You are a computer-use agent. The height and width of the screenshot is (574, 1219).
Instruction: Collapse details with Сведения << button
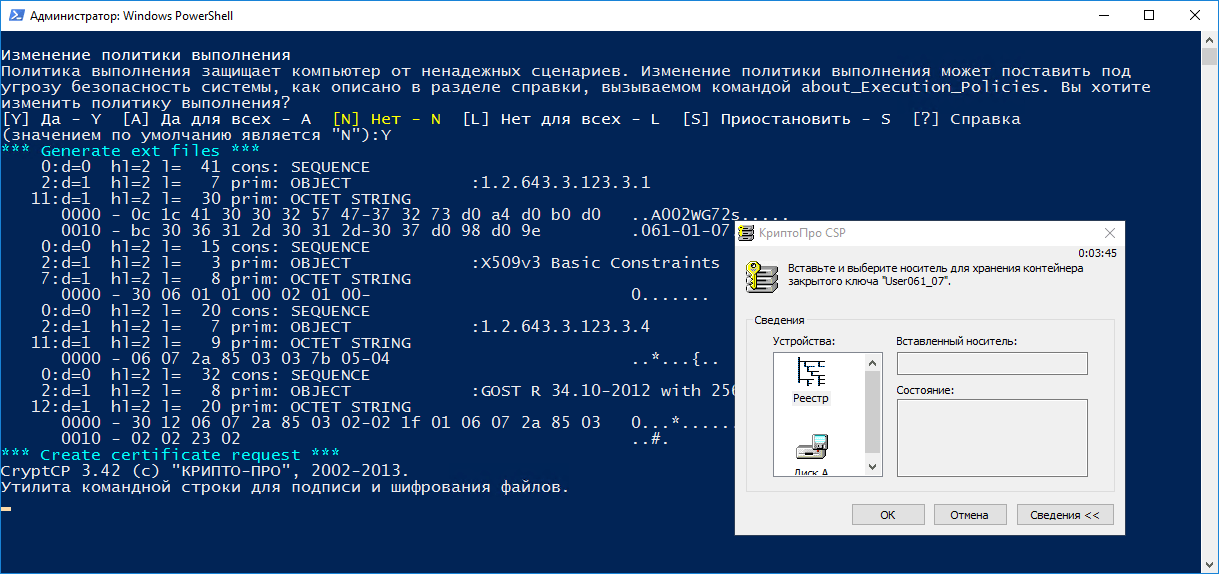(1064, 515)
